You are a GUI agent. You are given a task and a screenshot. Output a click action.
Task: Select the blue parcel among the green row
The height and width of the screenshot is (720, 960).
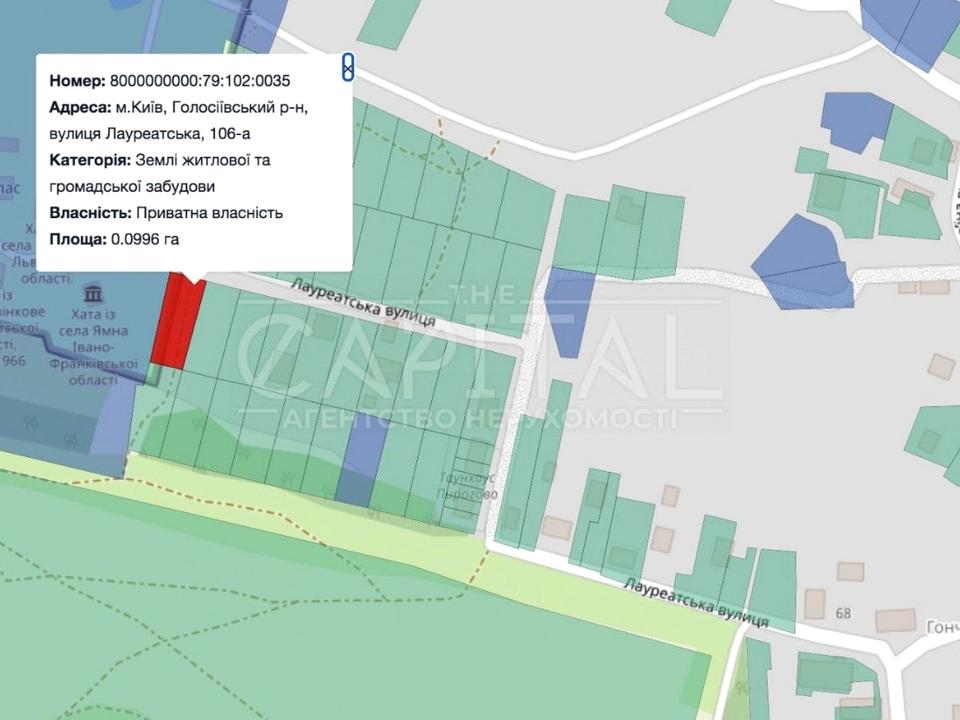pyautogui.click(x=360, y=460)
